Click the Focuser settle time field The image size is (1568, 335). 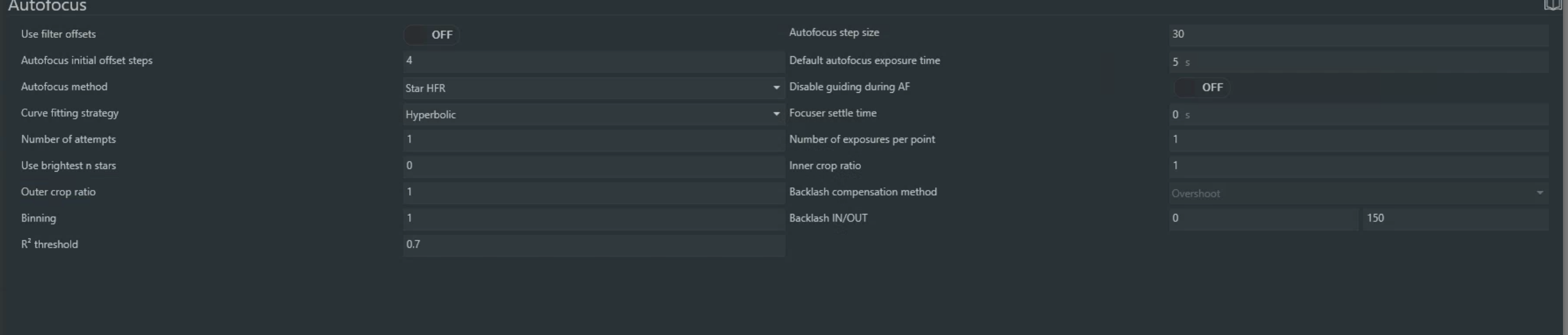pyautogui.click(x=1357, y=115)
